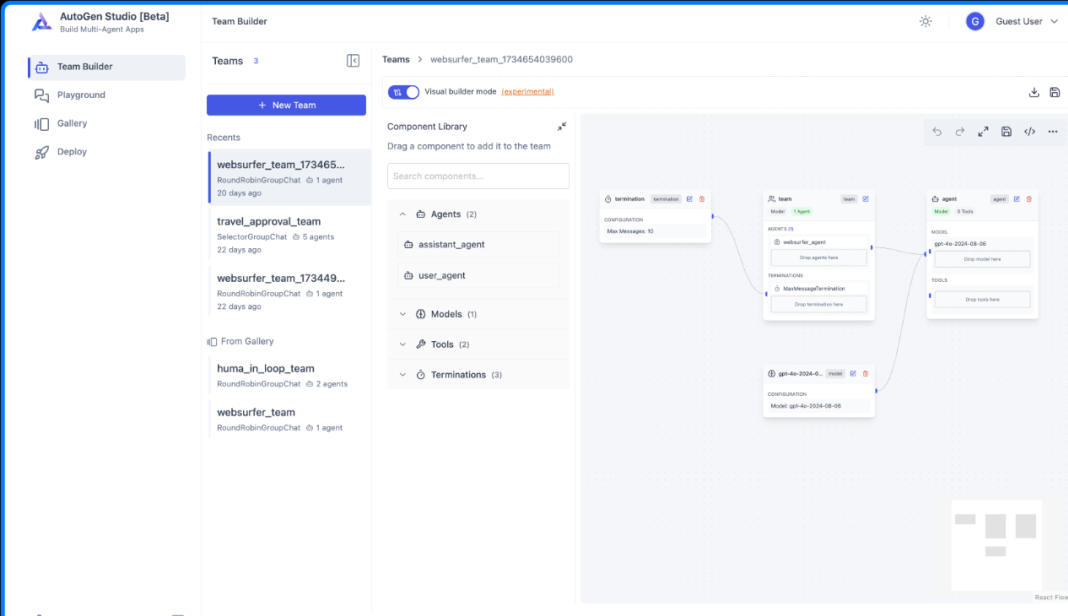
Task: Click the Drop tools here zone
Action: (982, 299)
